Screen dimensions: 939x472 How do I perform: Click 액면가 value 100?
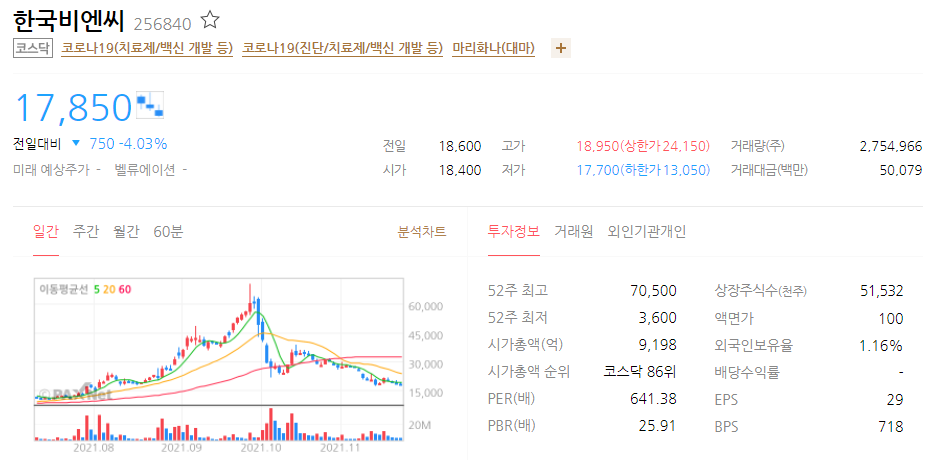(890, 319)
